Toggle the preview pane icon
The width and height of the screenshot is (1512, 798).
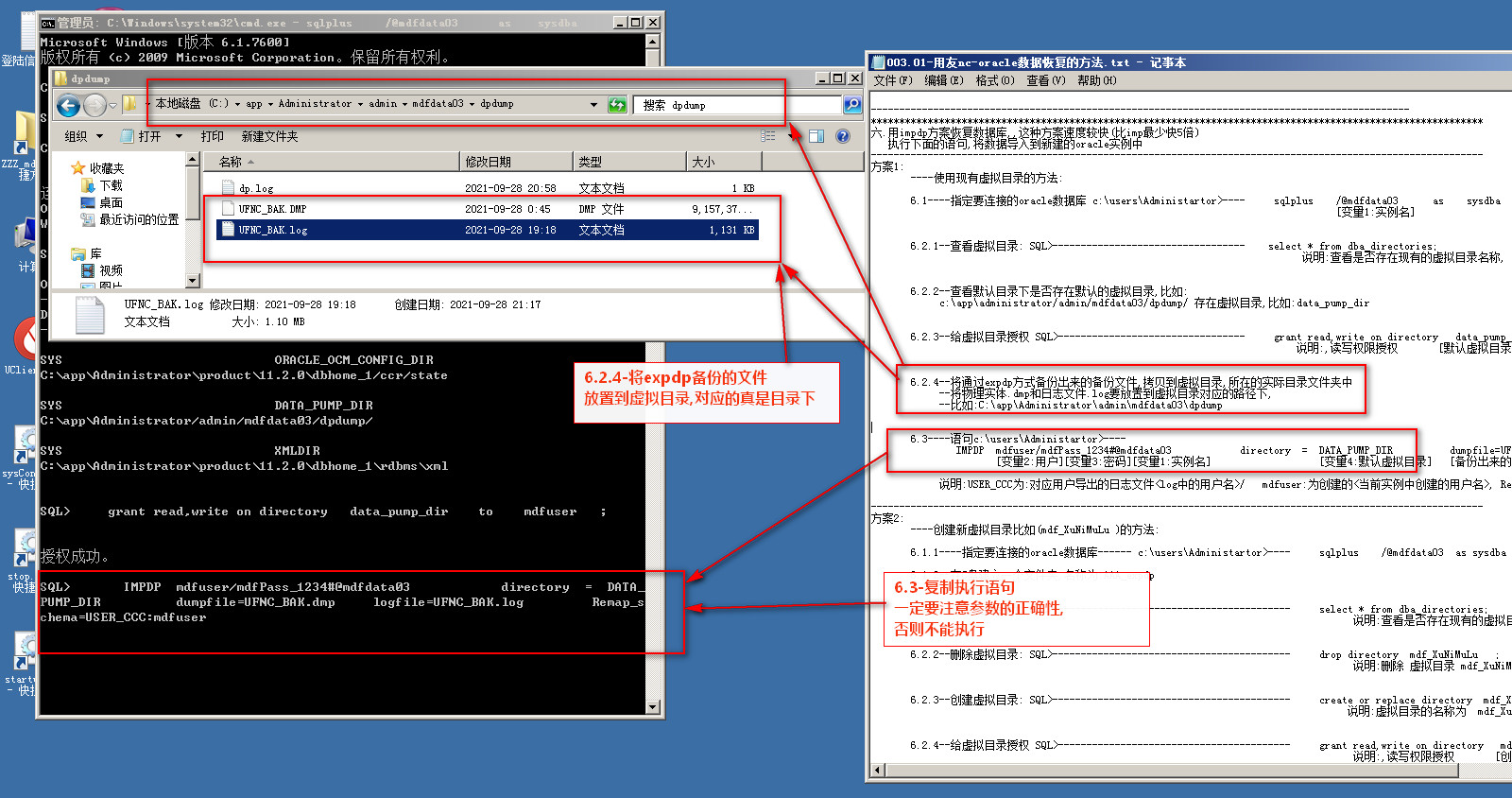pyautogui.click(x=816, y=136)
